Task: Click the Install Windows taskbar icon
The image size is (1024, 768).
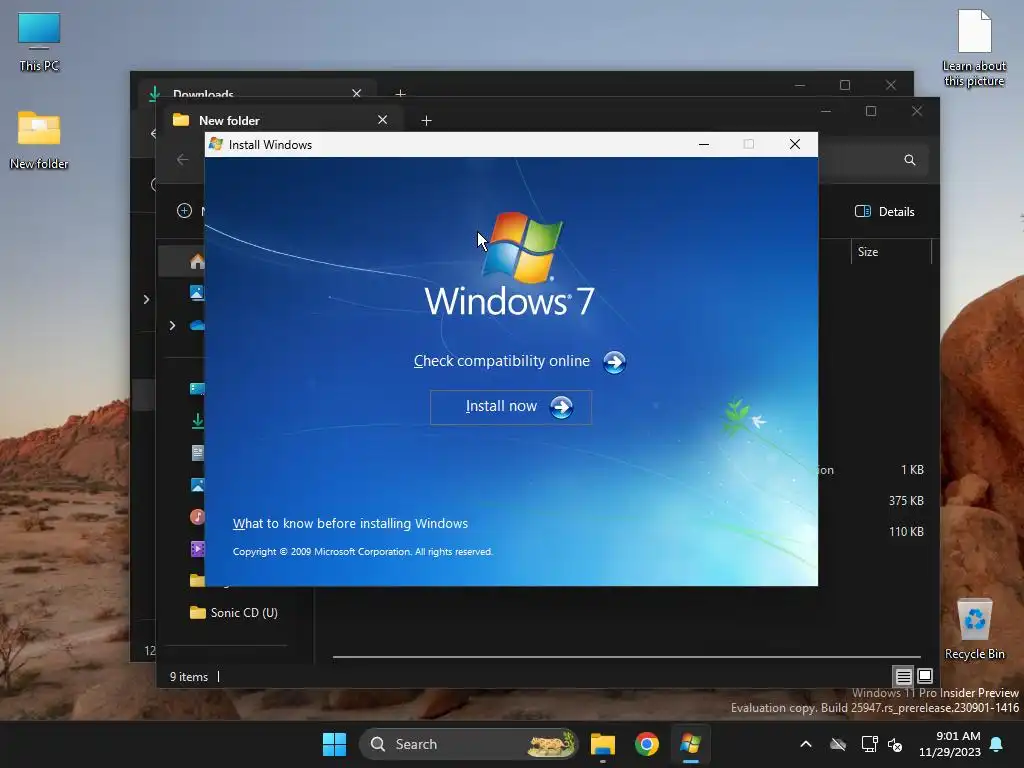Action: (x=690, y=744)
